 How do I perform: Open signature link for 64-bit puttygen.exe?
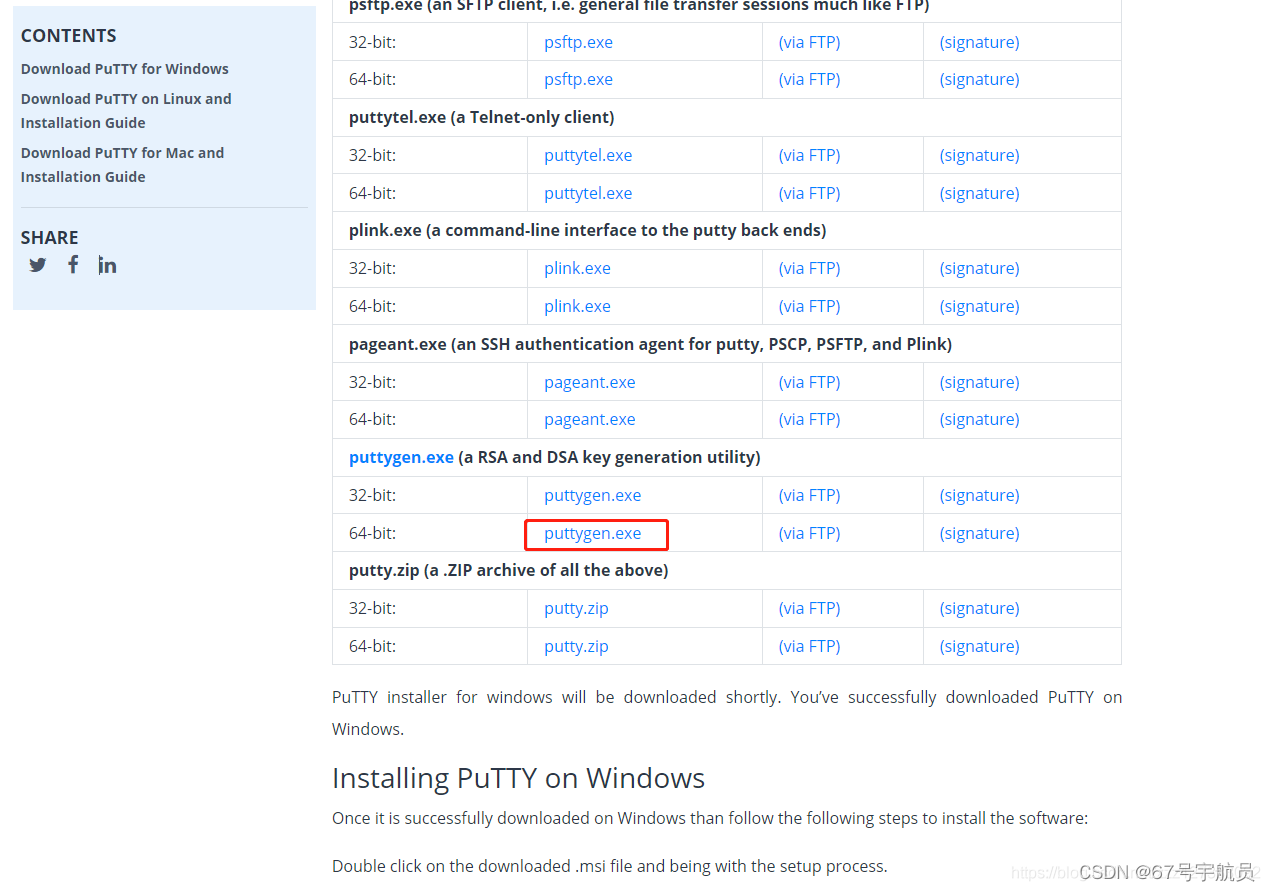click(979, 533)
